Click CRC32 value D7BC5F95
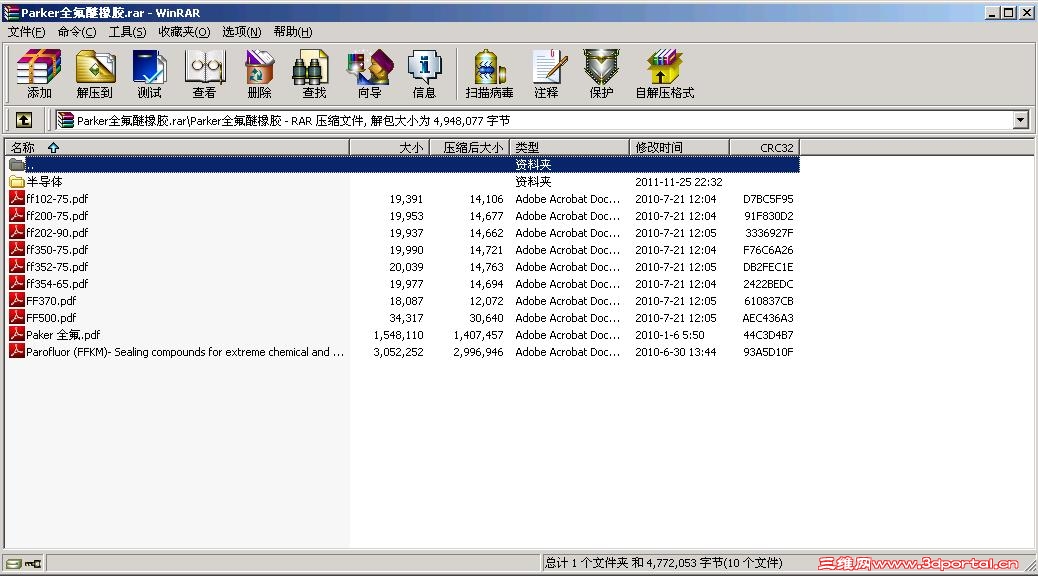 [x=768, y=199]
